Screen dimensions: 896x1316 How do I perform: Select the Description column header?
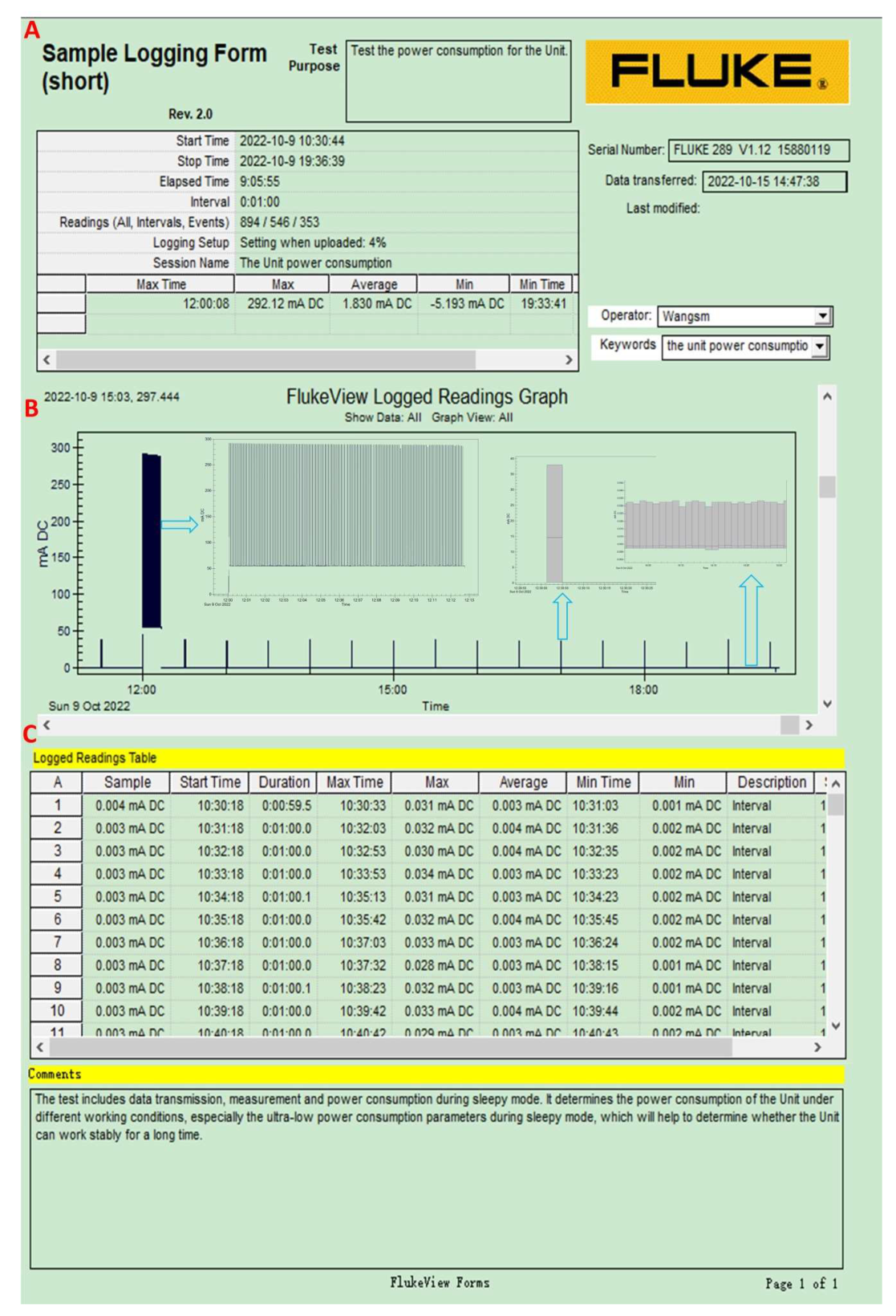coord(771,782)
